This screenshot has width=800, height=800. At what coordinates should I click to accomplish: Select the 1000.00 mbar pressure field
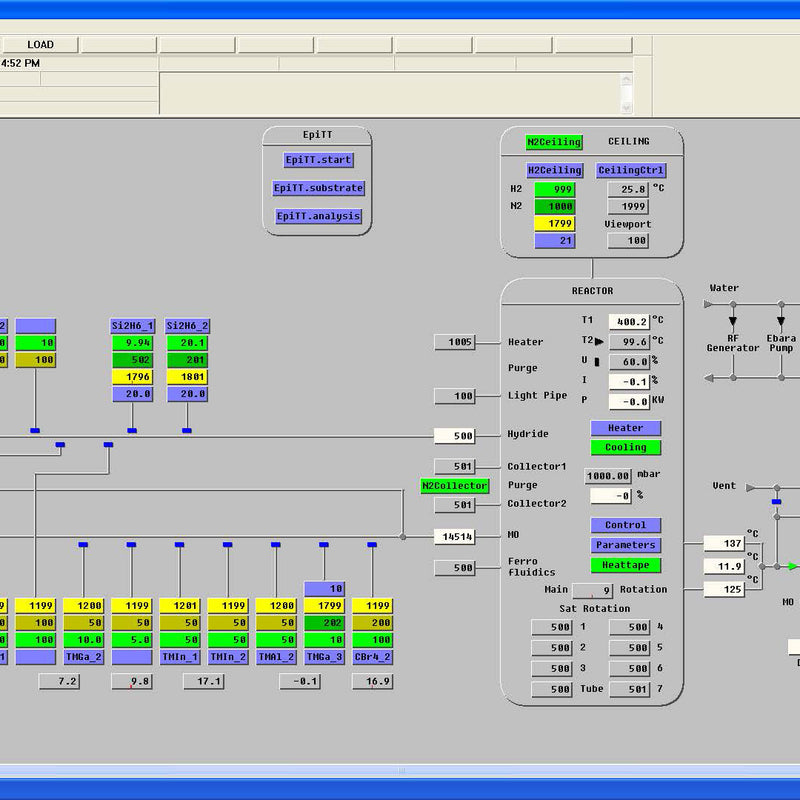click(608, 476)
